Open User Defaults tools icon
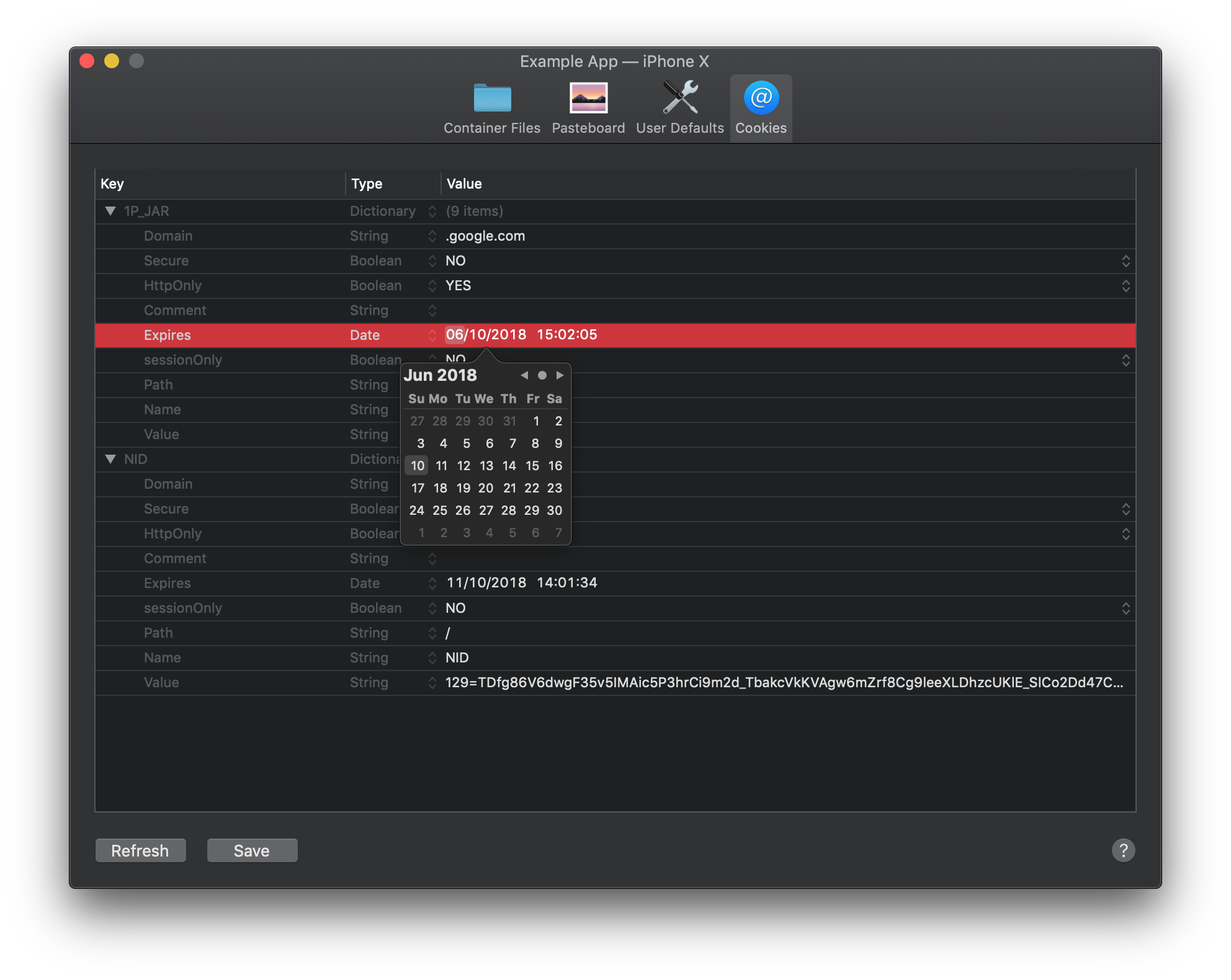The height and width of the screenshot is (980, 1231). click(680, 98)
